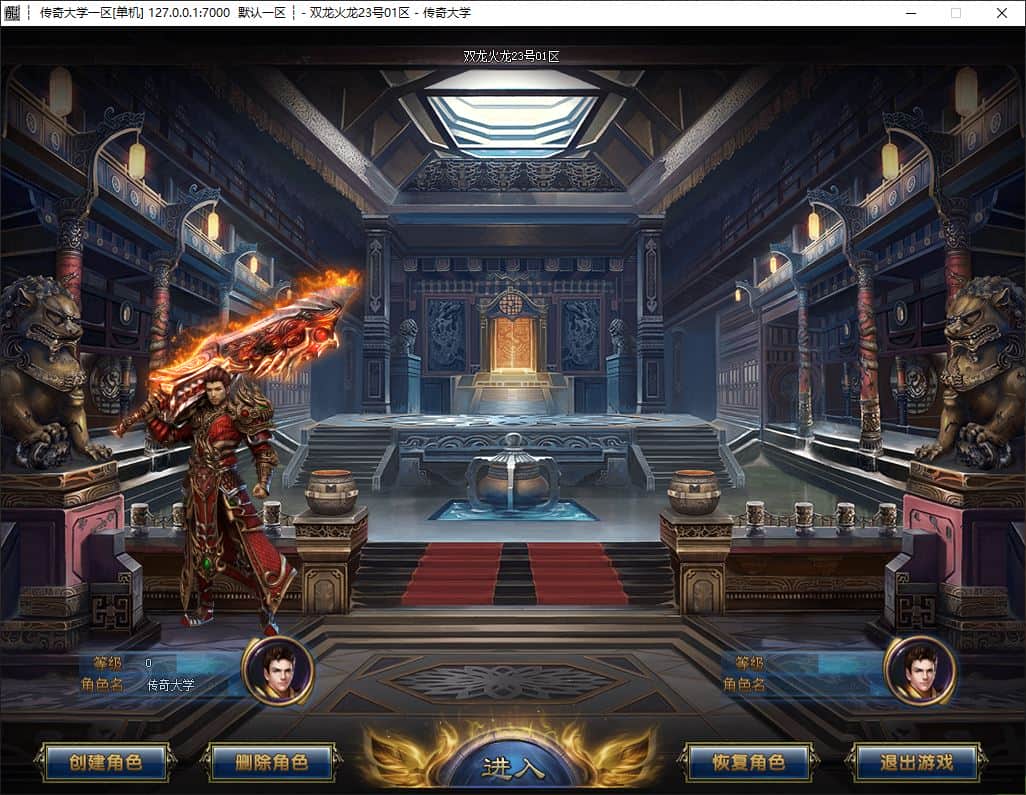Click the 退出游戏 button
Screen dimensions: 1026x795
click(916, 762)
